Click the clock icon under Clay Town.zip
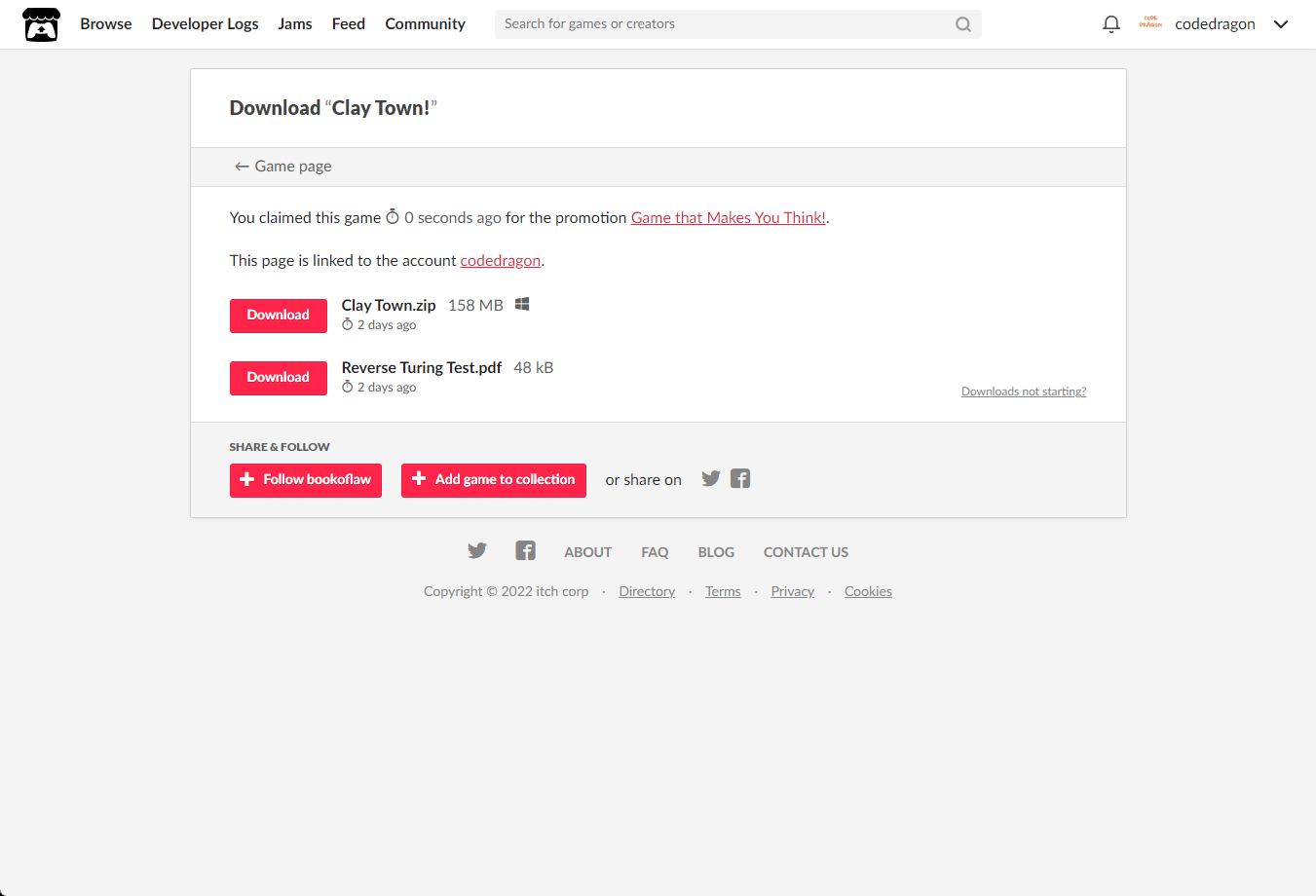This screenshot has height=896, width=1316. point(347,324)
